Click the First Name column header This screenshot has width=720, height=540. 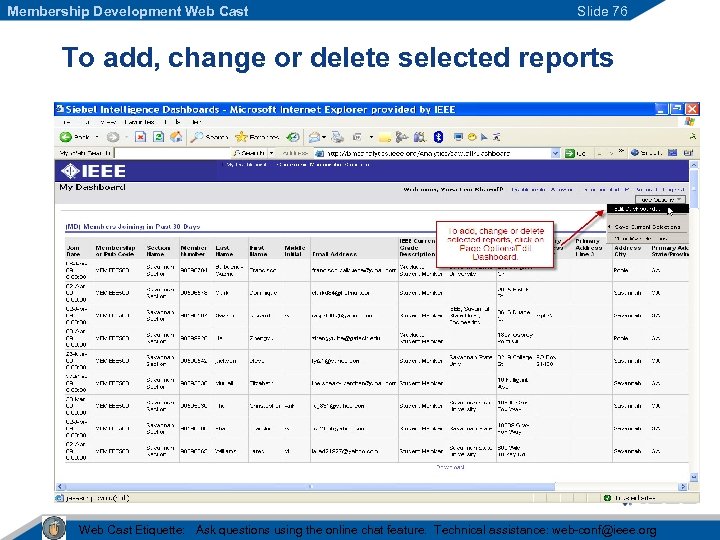(x=258, y=251)
